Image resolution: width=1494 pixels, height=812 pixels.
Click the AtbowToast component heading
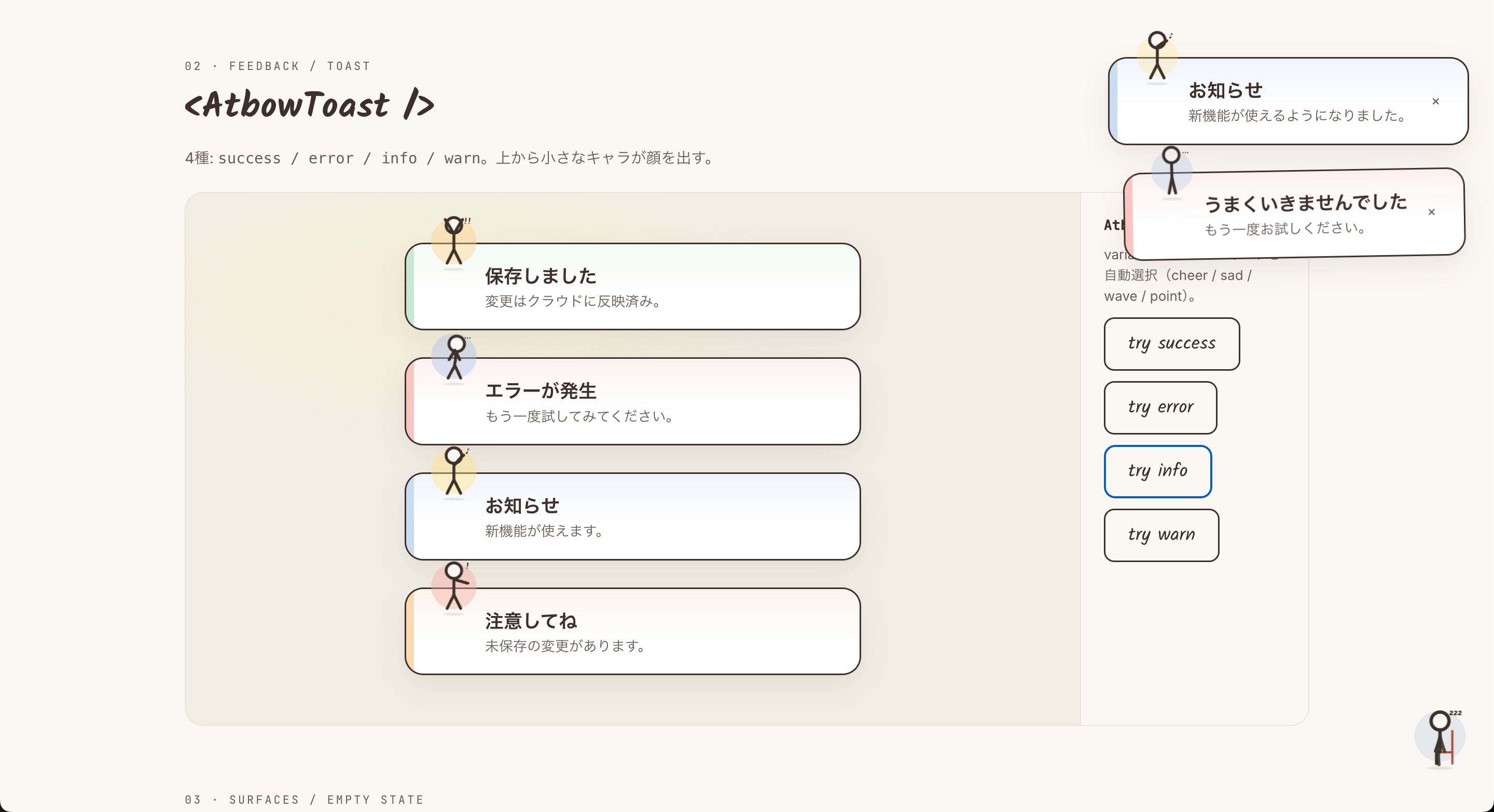(309, 105)
